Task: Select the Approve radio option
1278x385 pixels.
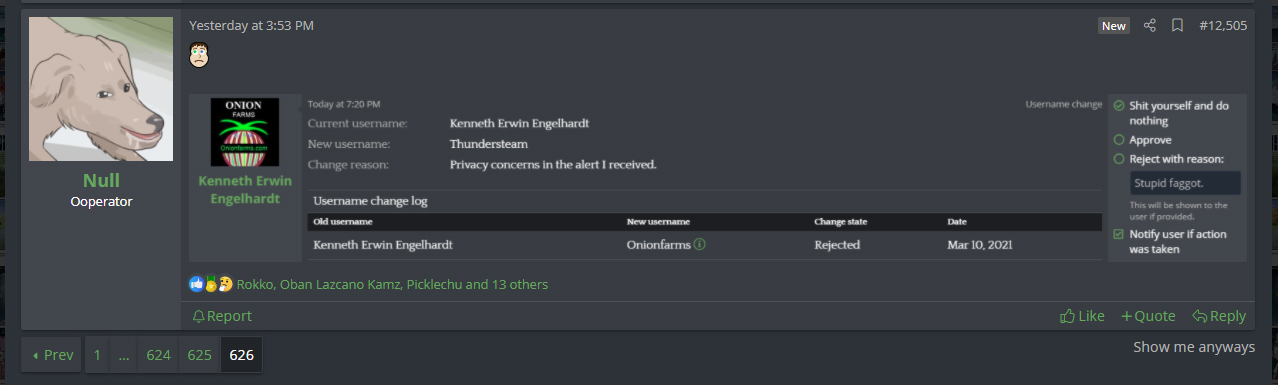Action: [x=1119, y=140]
